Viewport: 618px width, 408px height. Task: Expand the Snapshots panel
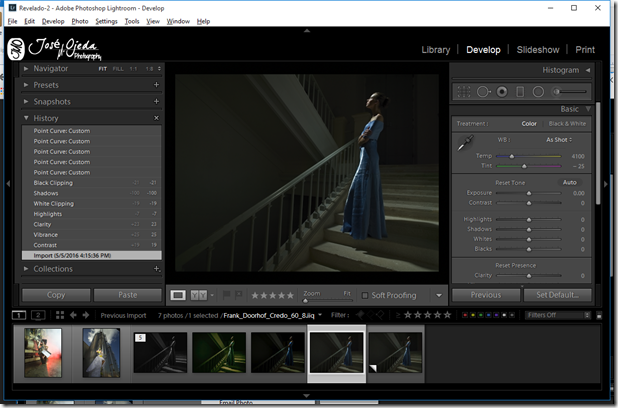click(26, 101)
